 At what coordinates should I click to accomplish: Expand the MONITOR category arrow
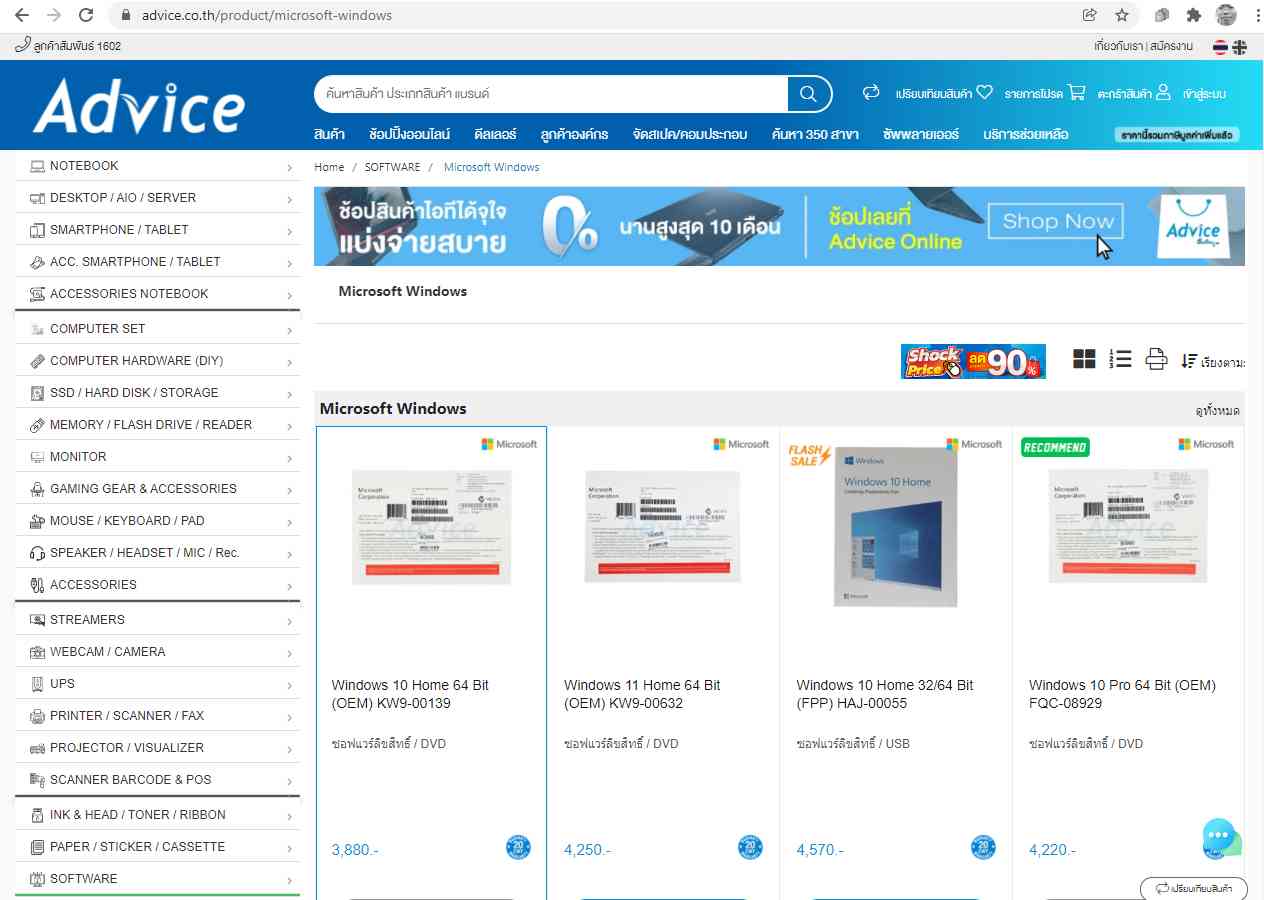coord(289,458)
